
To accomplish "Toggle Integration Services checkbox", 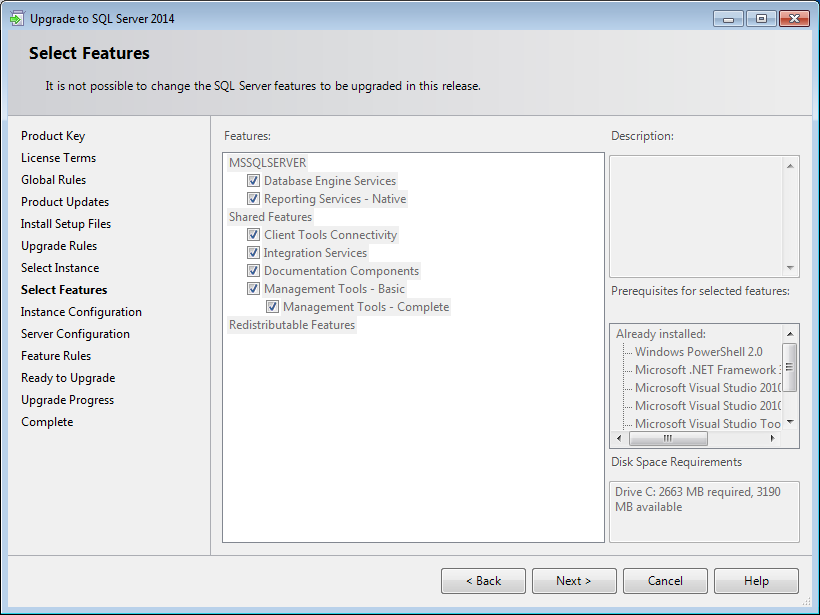I will [x=253, y=253].
